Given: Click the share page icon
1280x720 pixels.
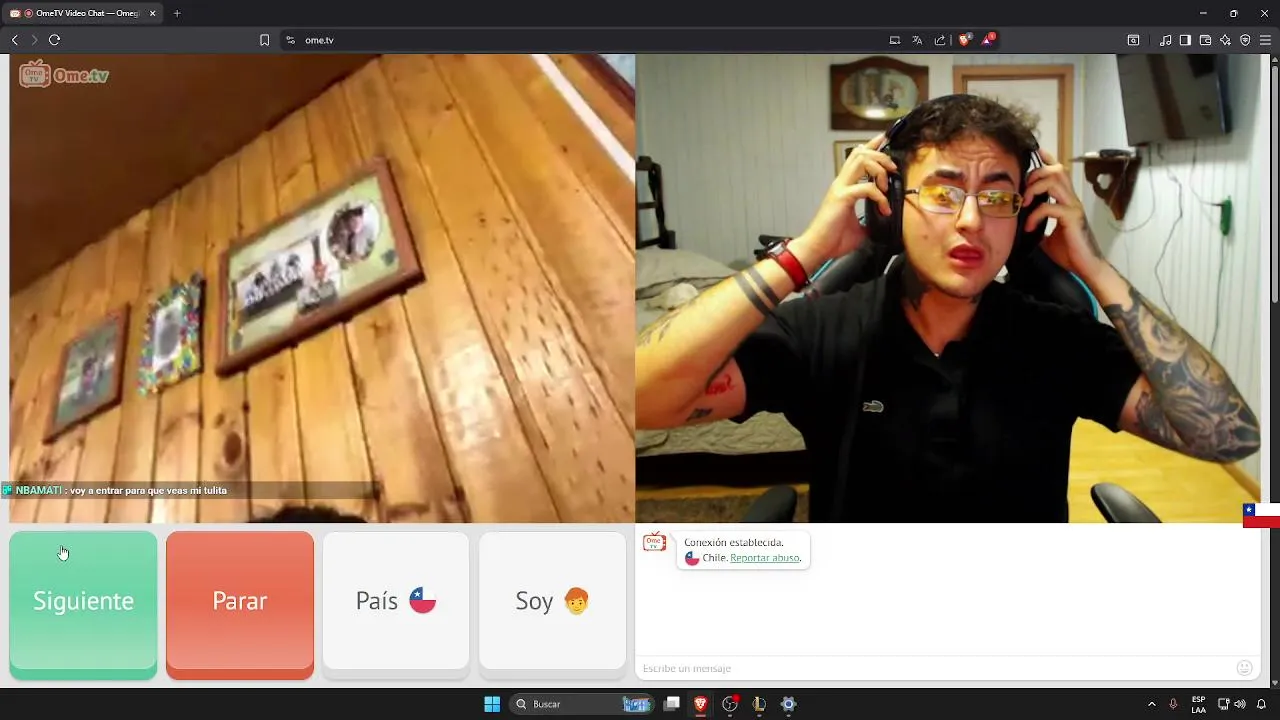Looking at the screenshot, I should pyautogui.click(x=940, y=40).
